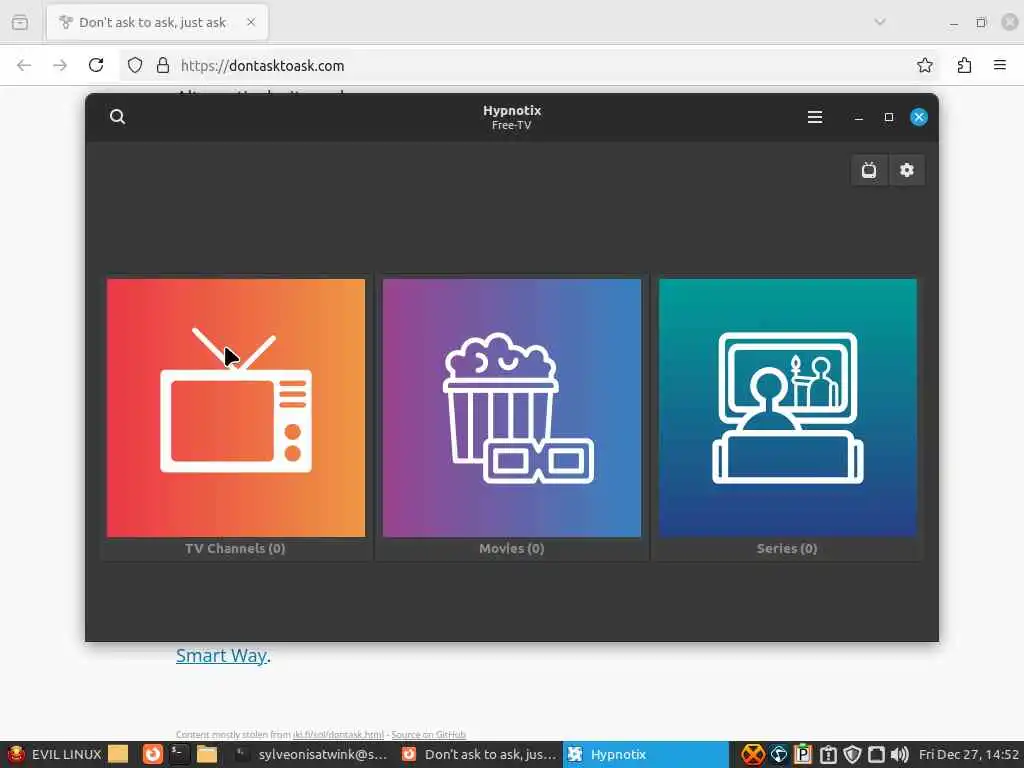Open the volume control tray icon
The height and width of the screenshot is (768, 1024).
900,755
